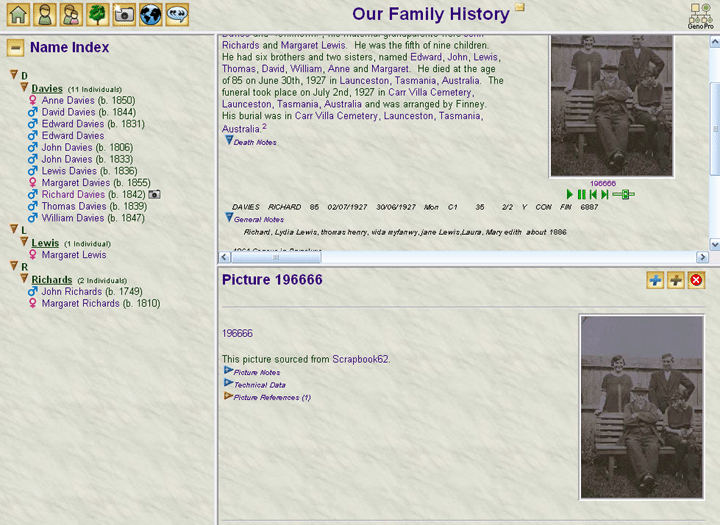
Task: Open the individuals index icon
Action: pyautogui.click(x=44, y=14)
